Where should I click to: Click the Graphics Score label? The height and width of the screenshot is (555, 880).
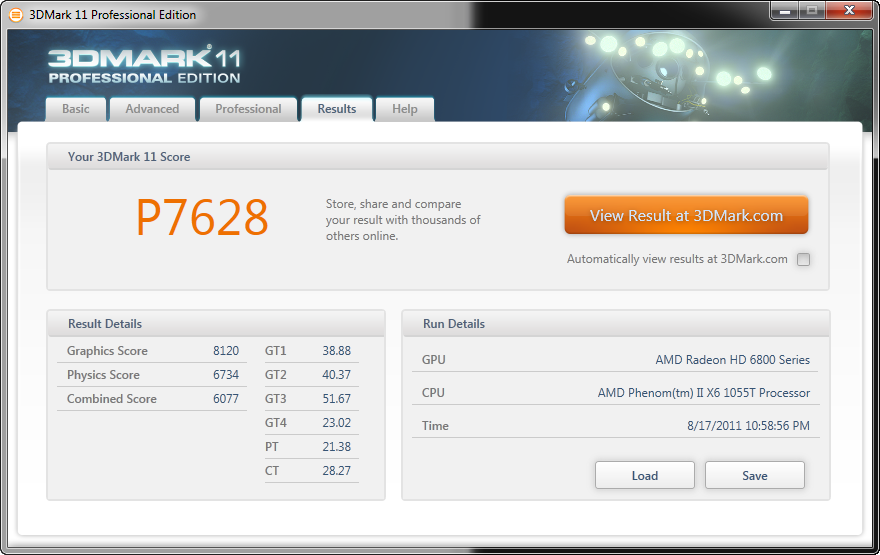pyautogui.click(x=107, y=351)
